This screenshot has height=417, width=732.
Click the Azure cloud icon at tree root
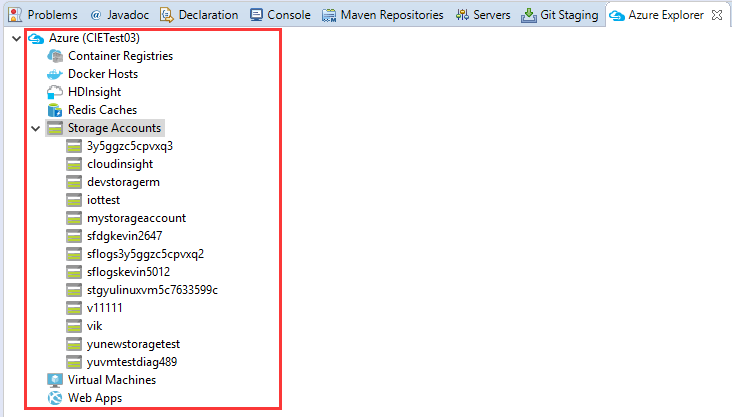click(x=36, y=38)
